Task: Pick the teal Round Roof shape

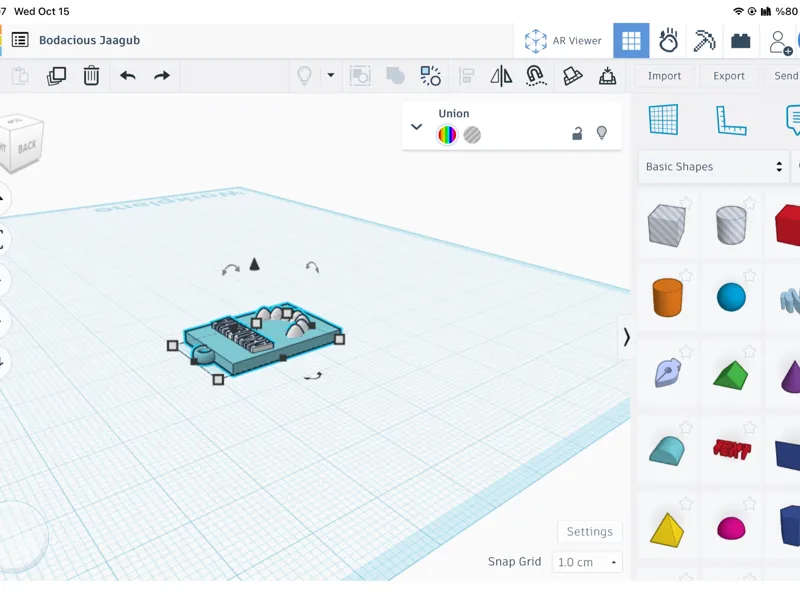Action: [x=667, y=451]
